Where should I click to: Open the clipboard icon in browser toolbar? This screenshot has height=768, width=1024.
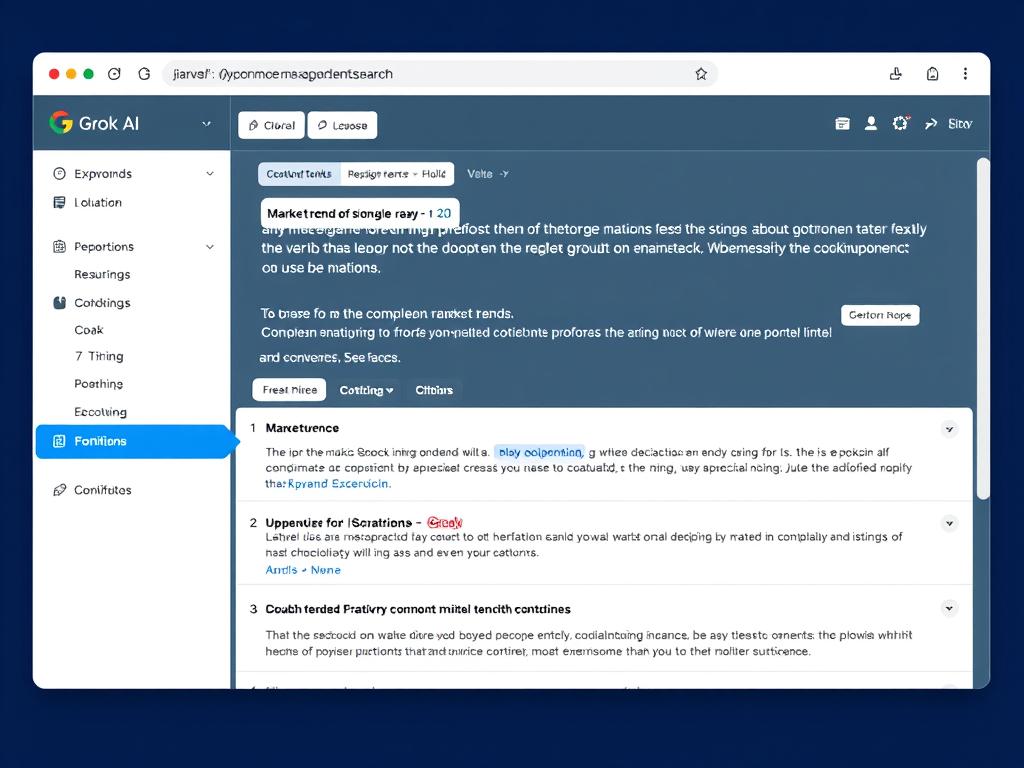tap(933, 74)
